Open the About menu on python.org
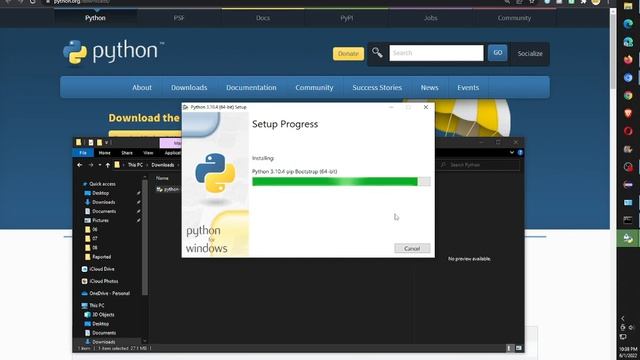Viewport: 640px width, 360px height. [x=142, y=87]
